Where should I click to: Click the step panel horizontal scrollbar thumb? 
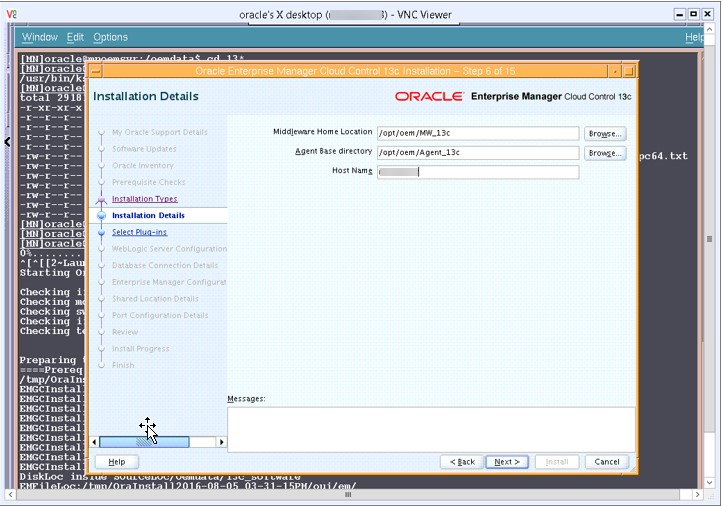coord(144,442)
